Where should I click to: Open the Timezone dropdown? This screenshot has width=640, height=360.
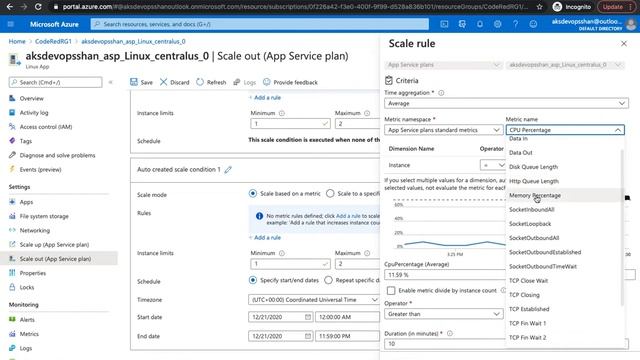click(314, 300)
